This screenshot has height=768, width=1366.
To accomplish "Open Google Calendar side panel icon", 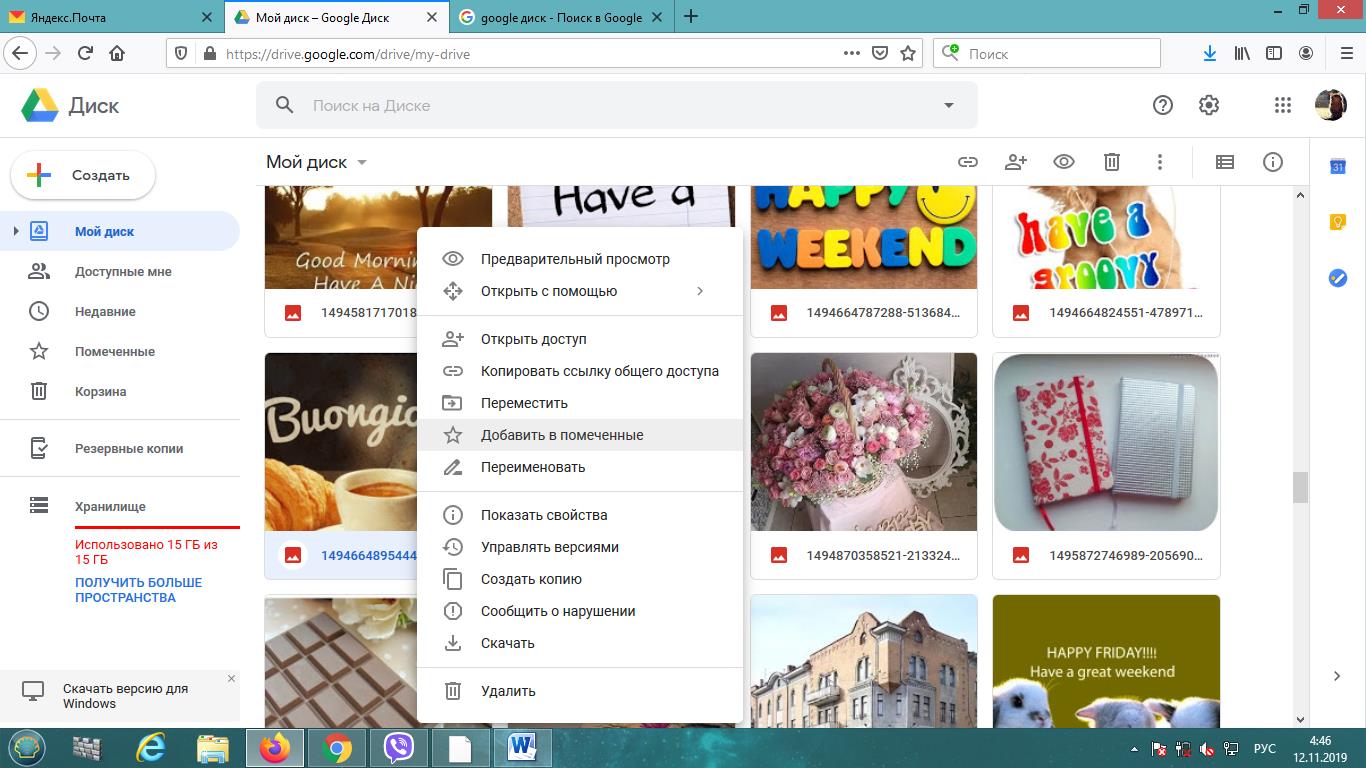I will coord(1337,167).
